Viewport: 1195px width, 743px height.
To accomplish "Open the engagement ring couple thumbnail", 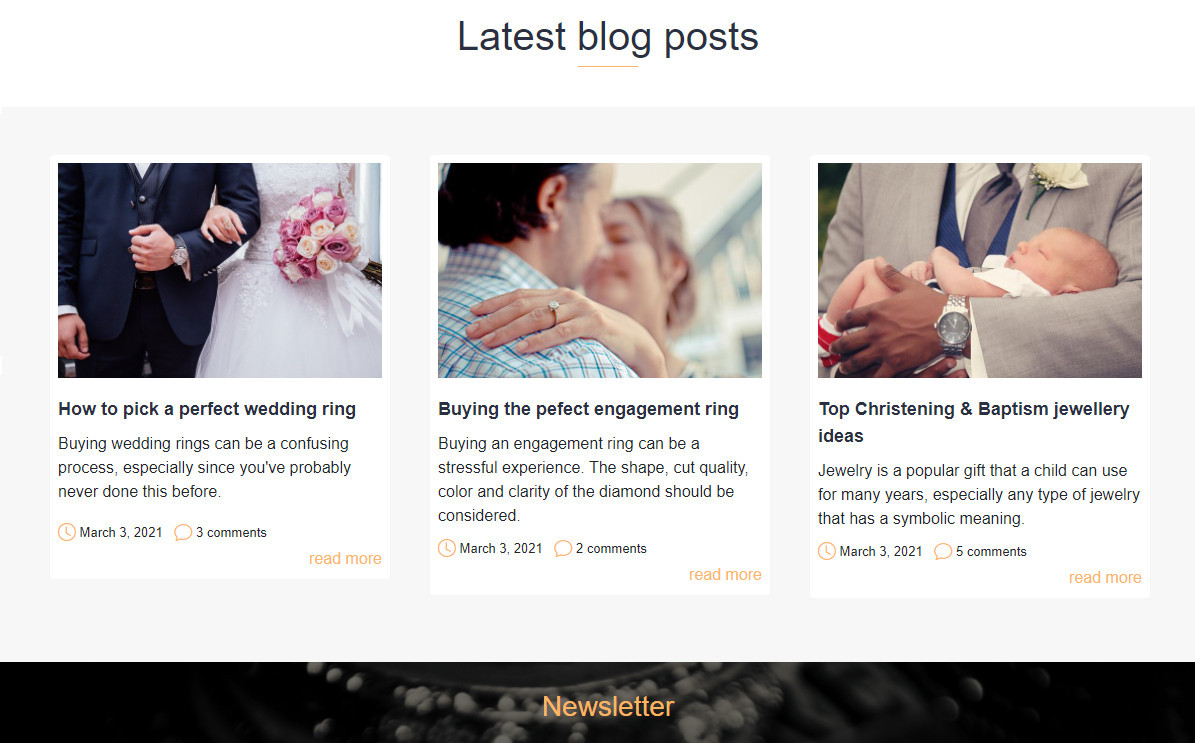I will [600, 270].
